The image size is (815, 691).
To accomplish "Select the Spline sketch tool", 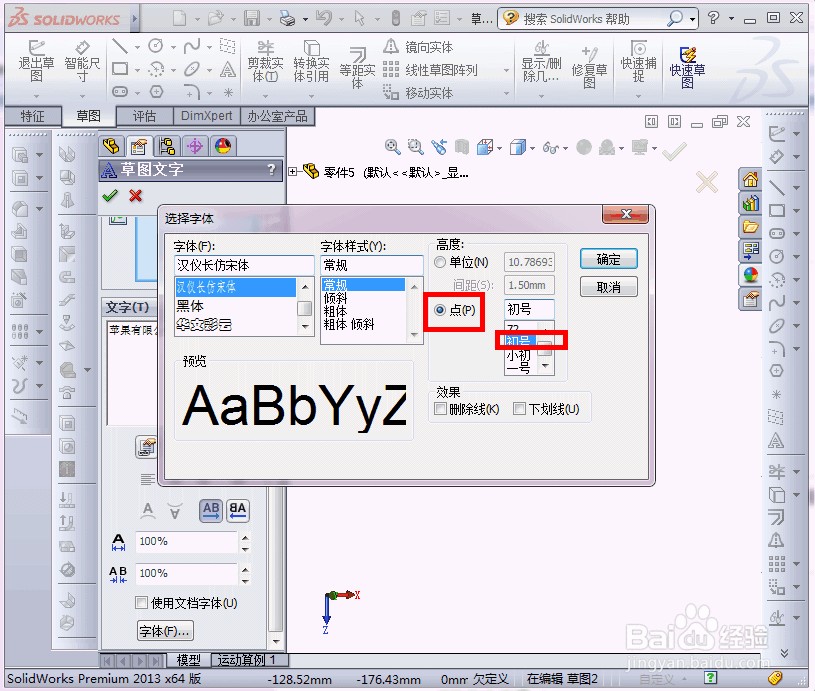I will [192, 46].
